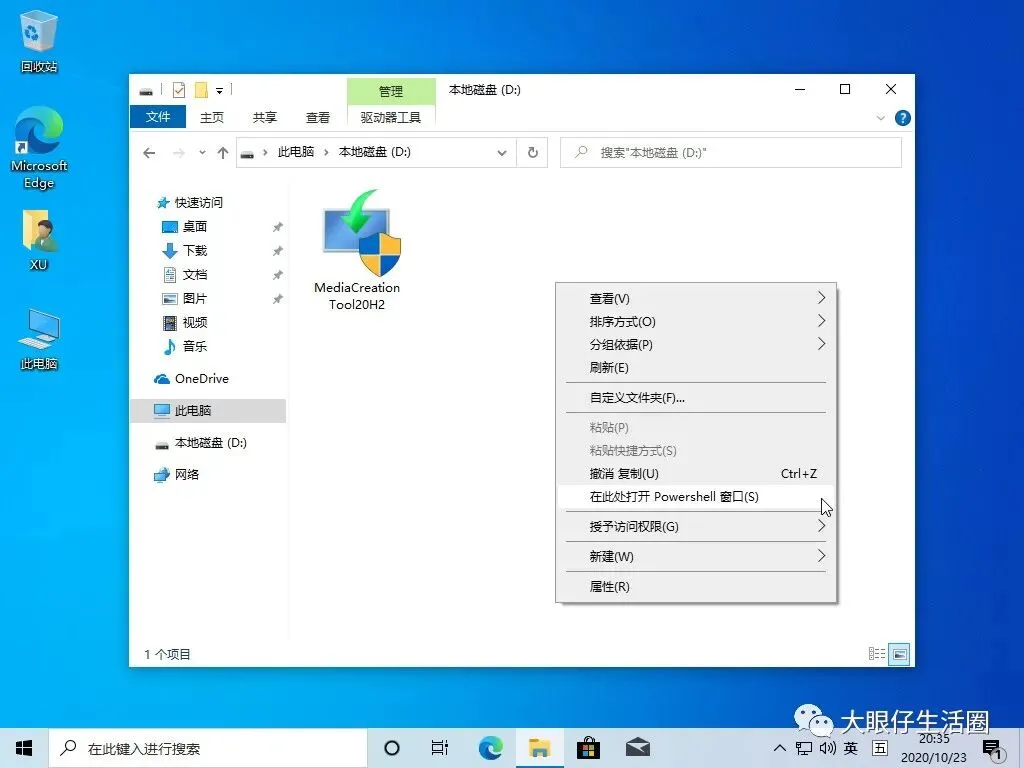Open the 回收站 Recycle Bin icon

tap(38, 33)
